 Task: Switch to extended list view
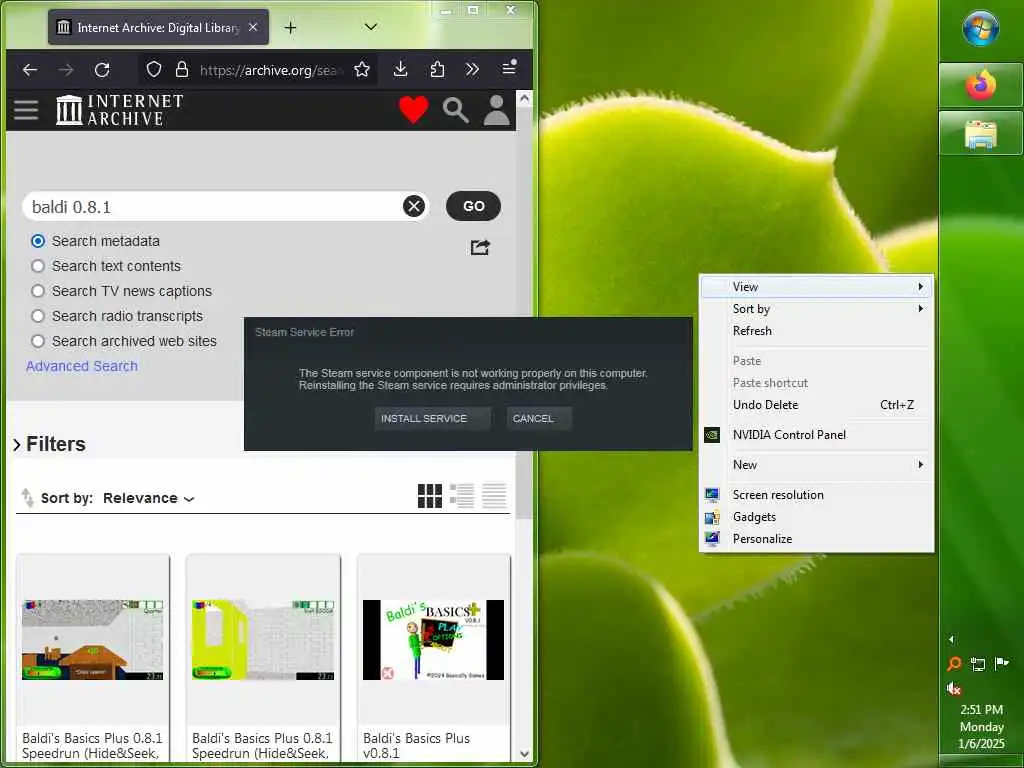click(x=462, y=496)
